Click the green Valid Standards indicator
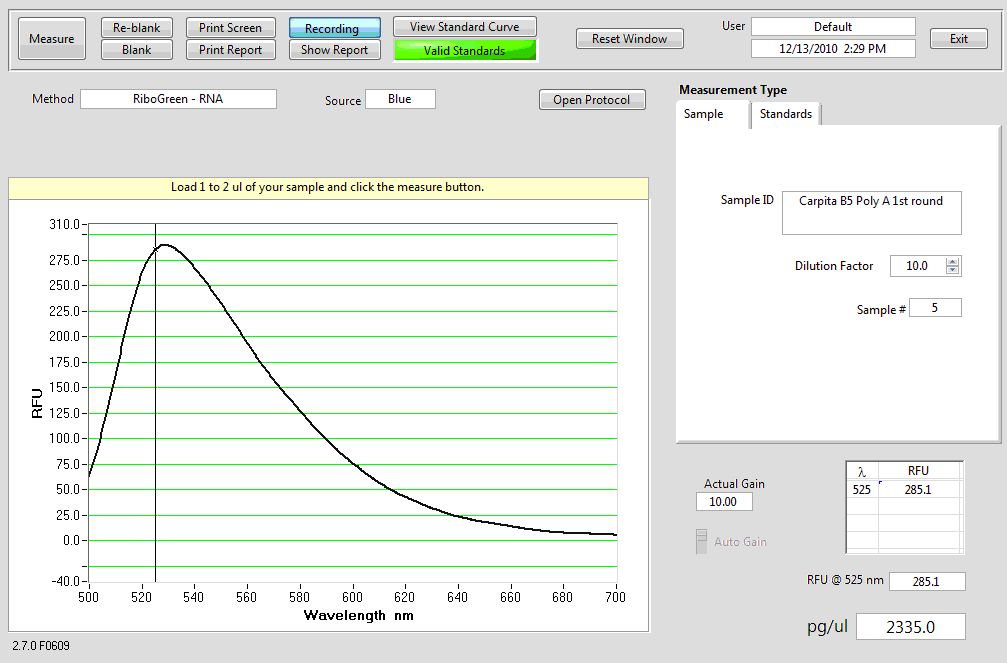The height and width of the screenshot is (663, 1007). point(464,50)
